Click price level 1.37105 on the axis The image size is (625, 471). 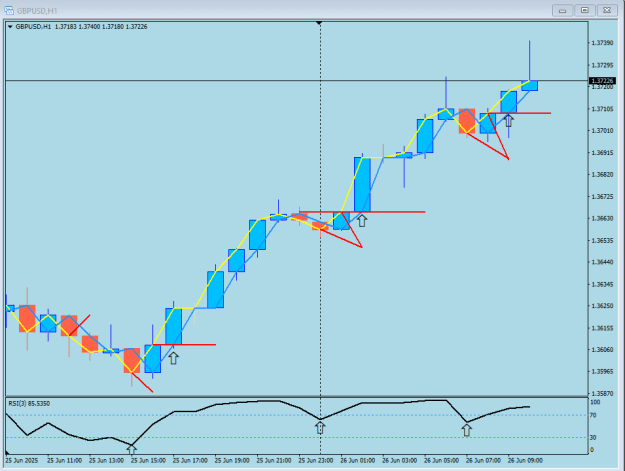[602, 109]
